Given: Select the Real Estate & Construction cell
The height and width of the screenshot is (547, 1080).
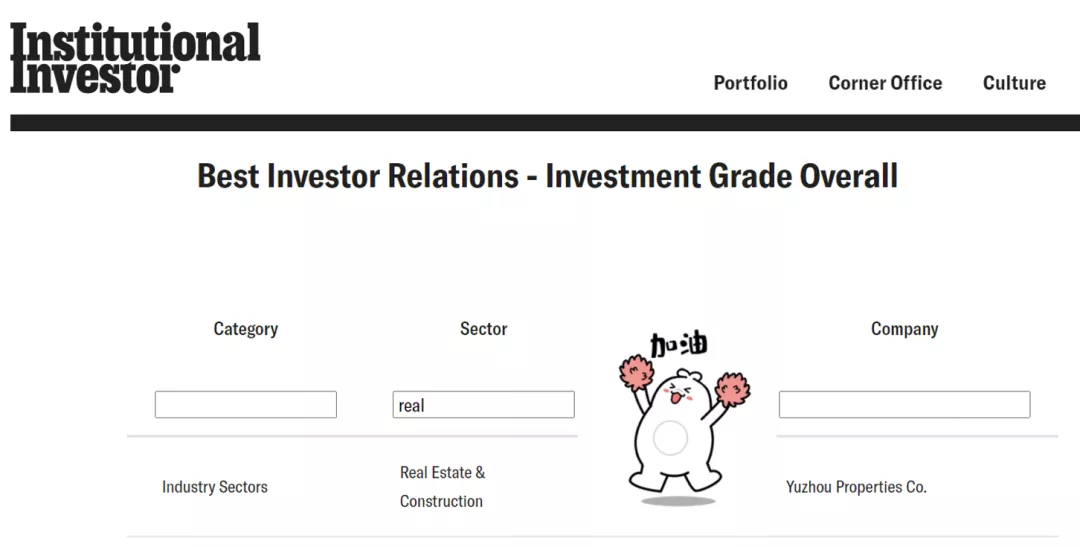Looking at the screenshot, I should (x=442, y=487).
